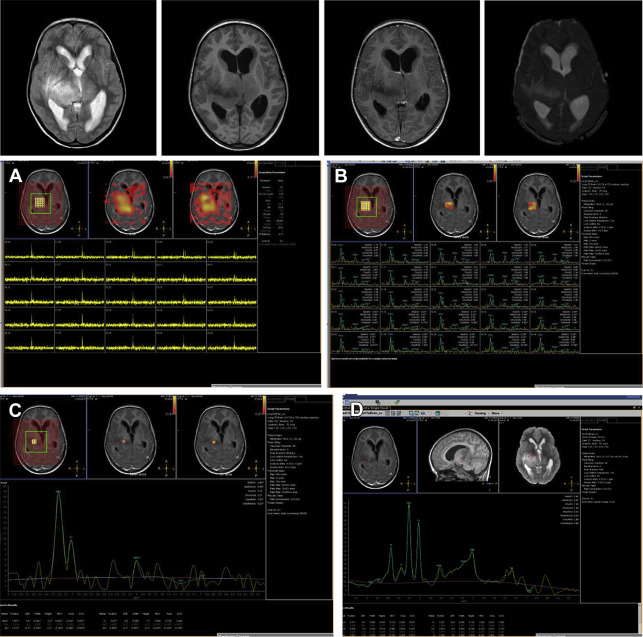The height and width of the screenshot is (637, 643).
Task: Select the green voxel box in panel C
Action: (36, 441)
